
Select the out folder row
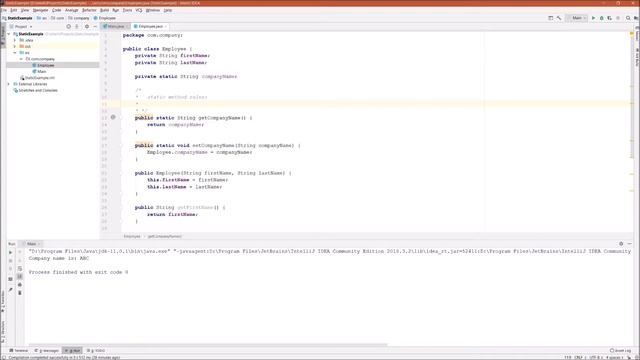click(x=53, y=47)
